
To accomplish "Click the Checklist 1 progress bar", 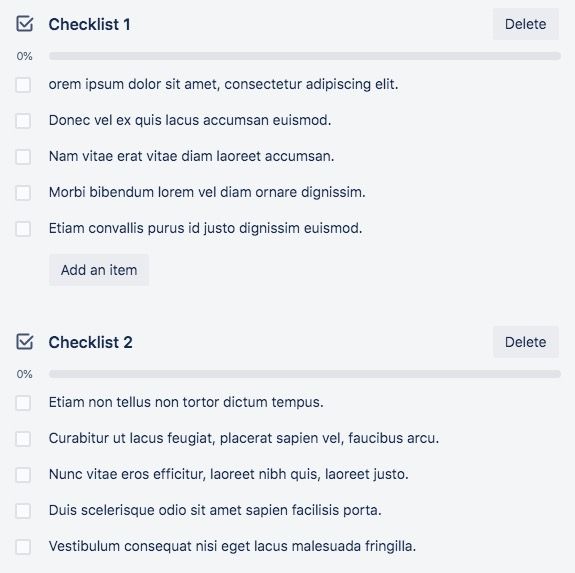I will pos(305,56).
